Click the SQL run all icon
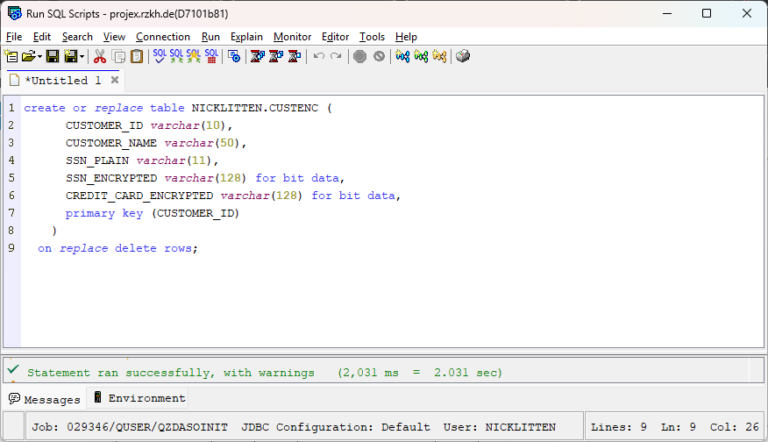 point(176,56)
